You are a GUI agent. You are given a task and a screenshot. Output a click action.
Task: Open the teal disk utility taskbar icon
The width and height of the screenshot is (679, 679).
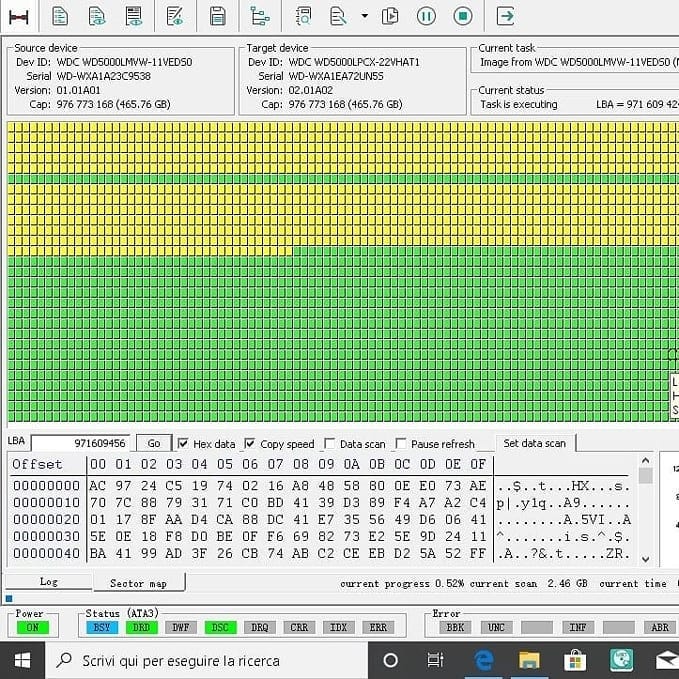(621, 660)
